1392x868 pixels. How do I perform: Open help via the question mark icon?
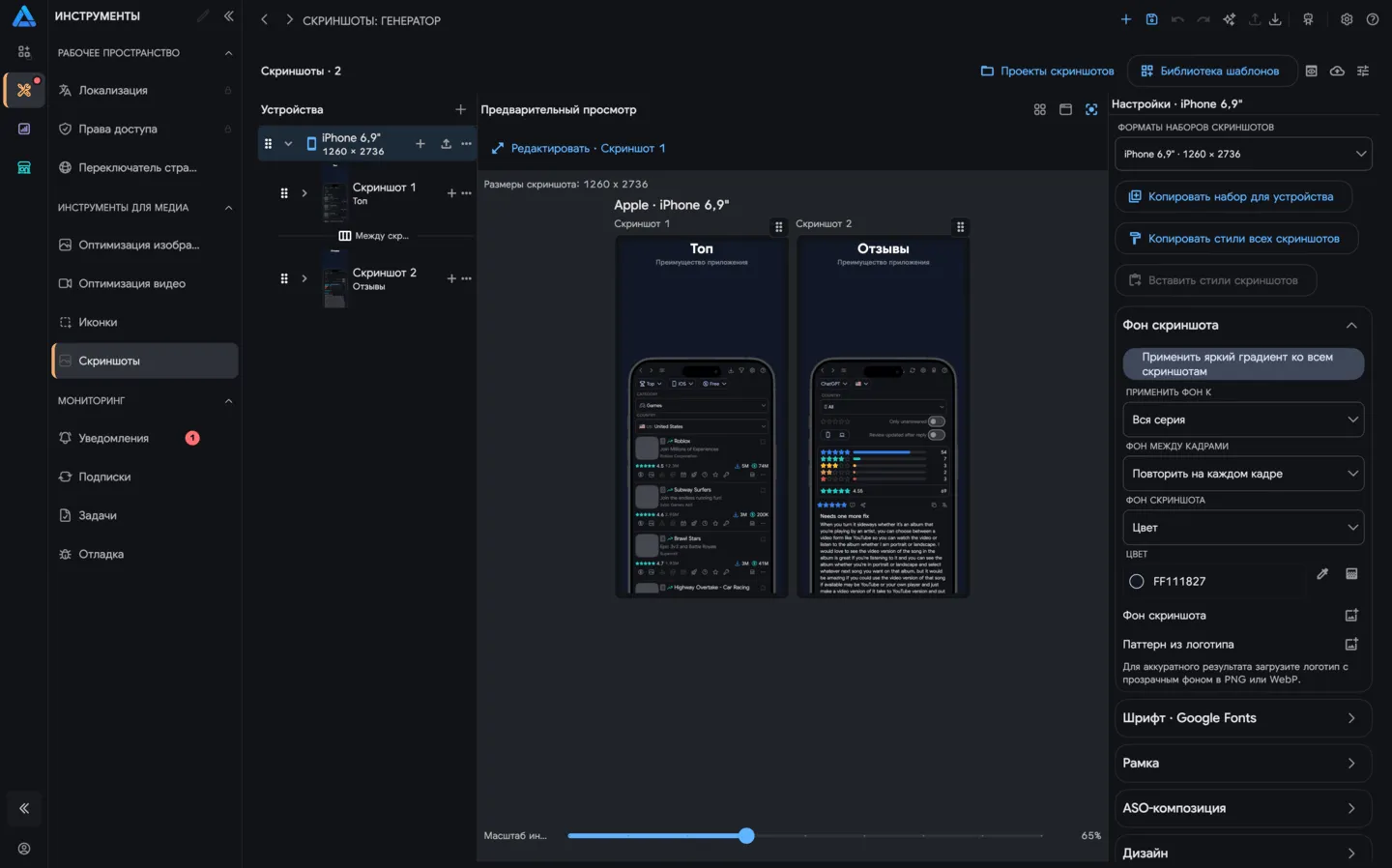[1373, 19]
